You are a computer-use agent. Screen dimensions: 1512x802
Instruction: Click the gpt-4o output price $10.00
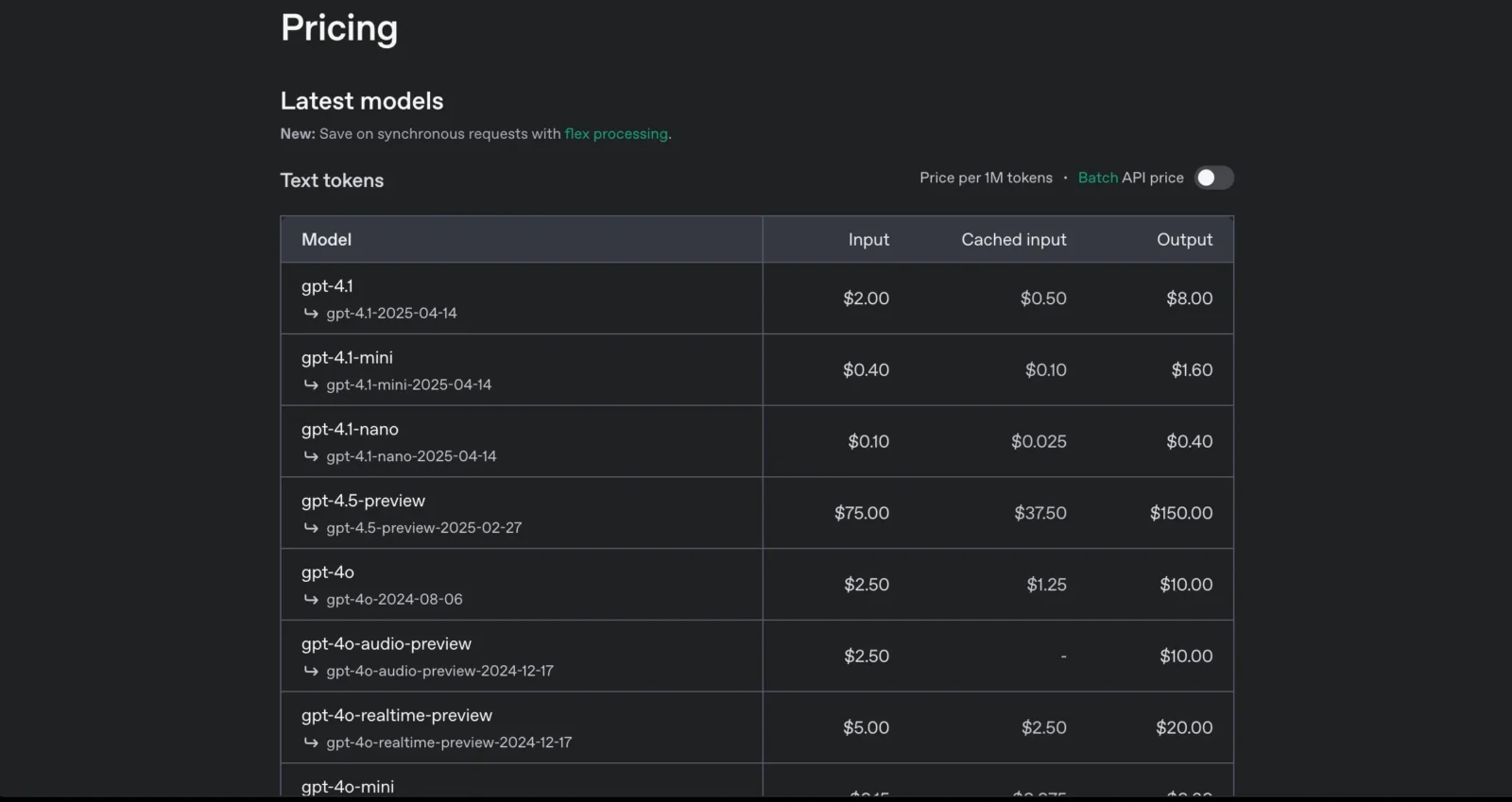pos(1186,585)
